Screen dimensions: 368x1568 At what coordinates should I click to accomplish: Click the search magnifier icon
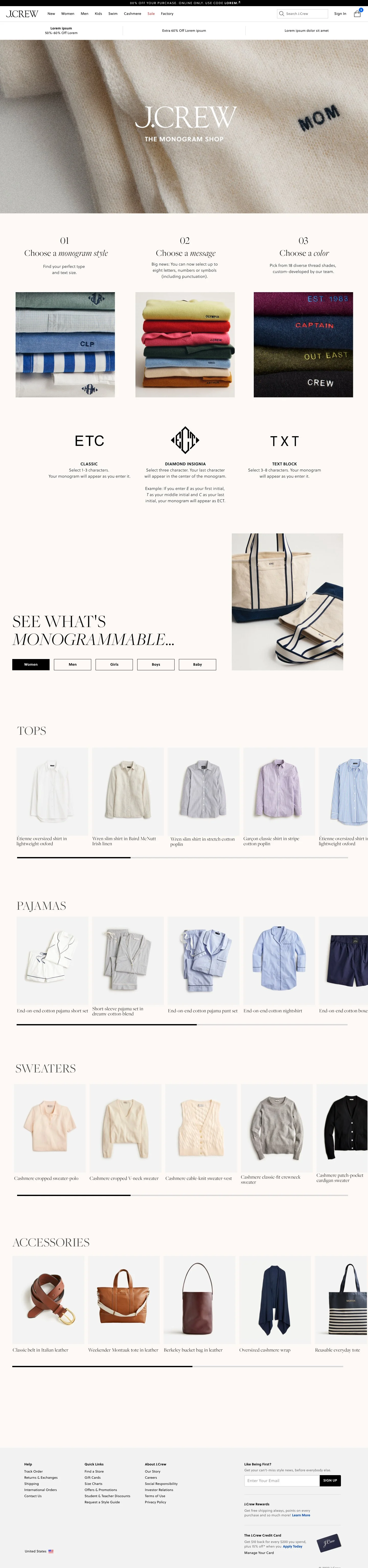[x=281, y=13]
